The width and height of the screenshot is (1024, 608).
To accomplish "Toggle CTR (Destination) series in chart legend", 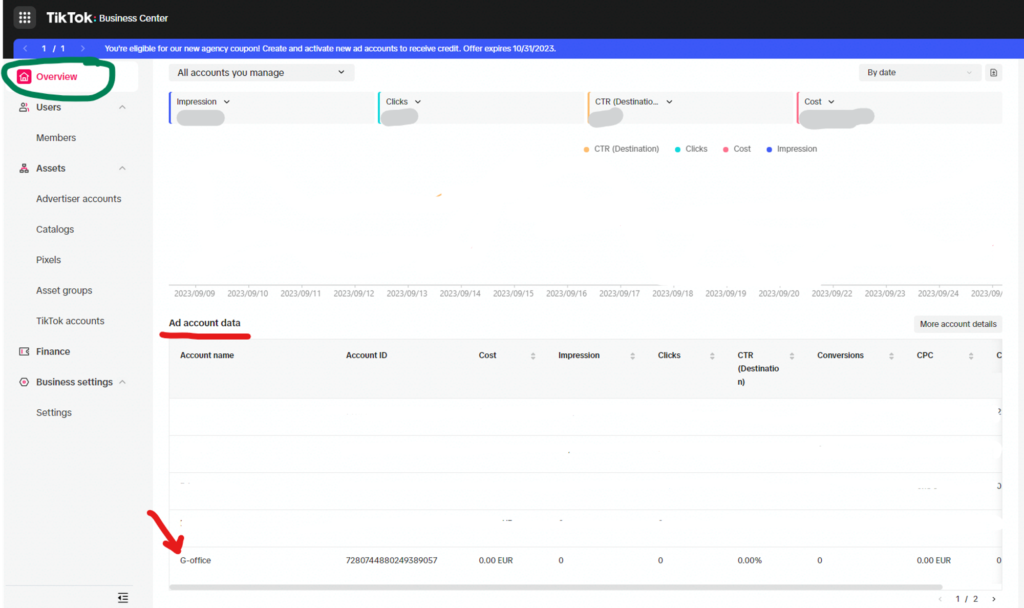I will (621, 149).
